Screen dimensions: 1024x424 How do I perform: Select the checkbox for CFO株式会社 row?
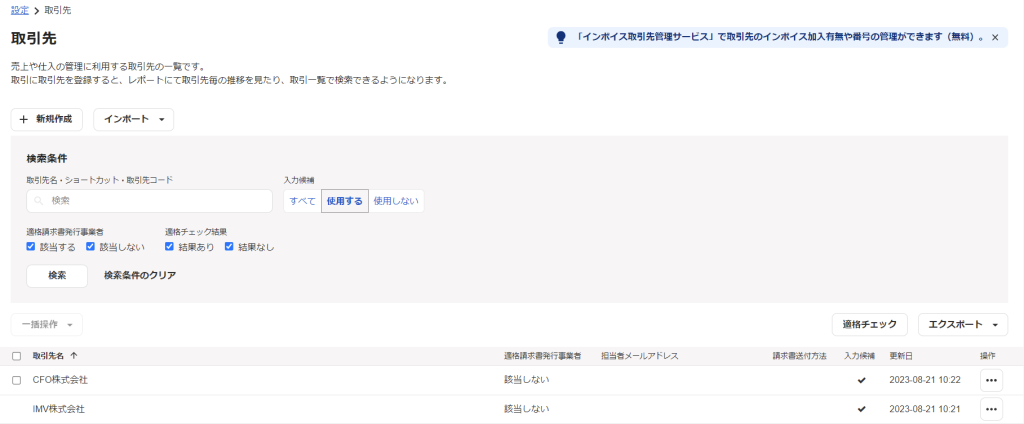click(16, 380)
